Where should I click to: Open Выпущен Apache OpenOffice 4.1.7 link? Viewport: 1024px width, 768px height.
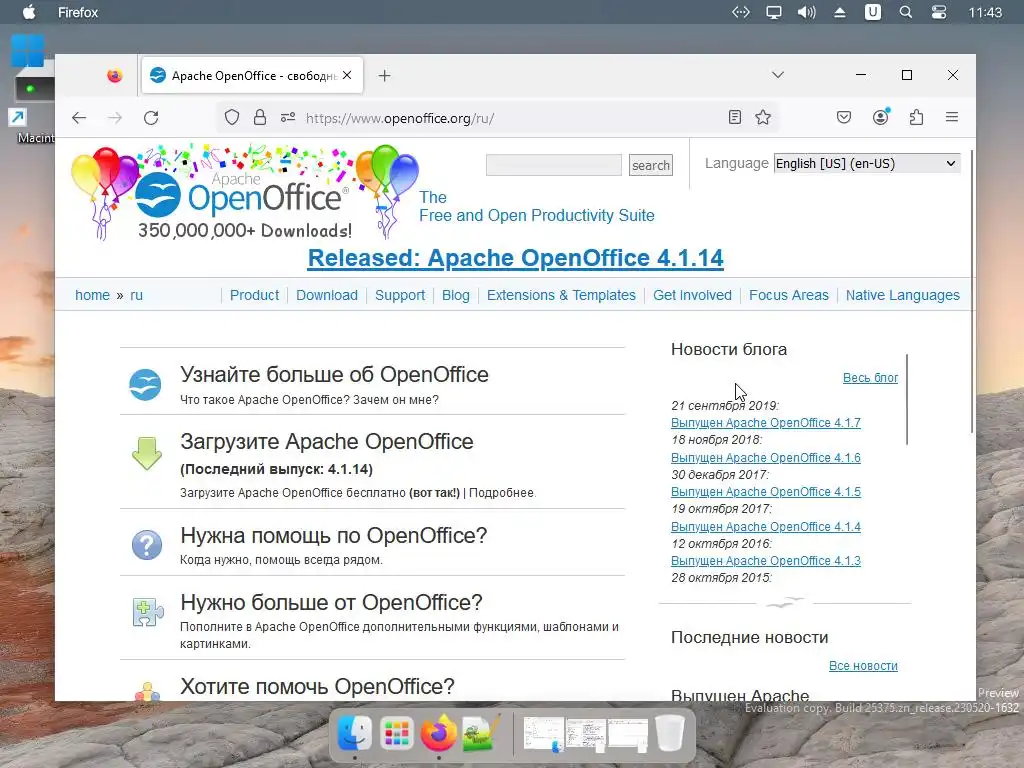point(765,423)
